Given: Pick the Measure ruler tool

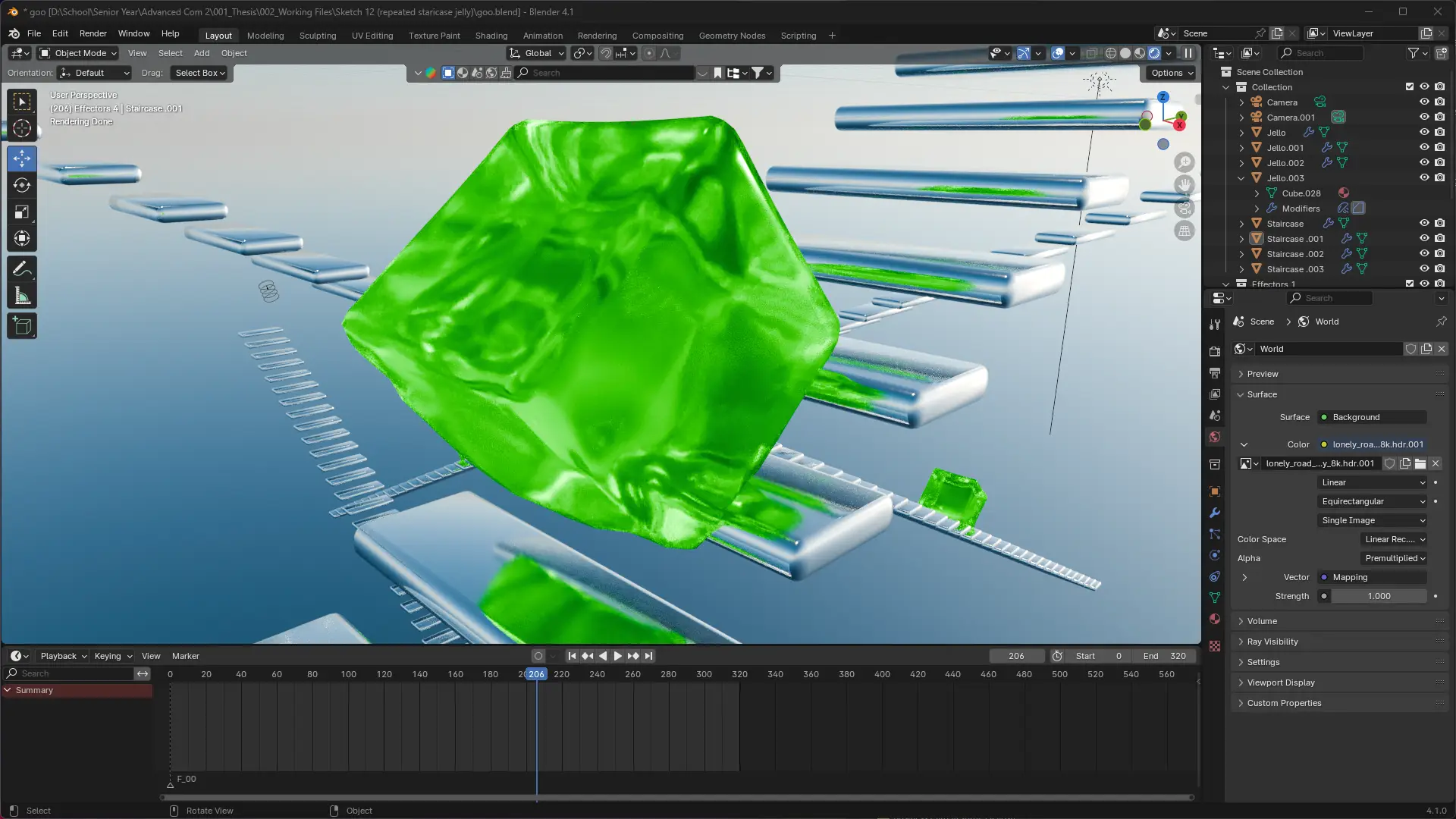Looking at the screenshot, I should click(x=22, y=297).
